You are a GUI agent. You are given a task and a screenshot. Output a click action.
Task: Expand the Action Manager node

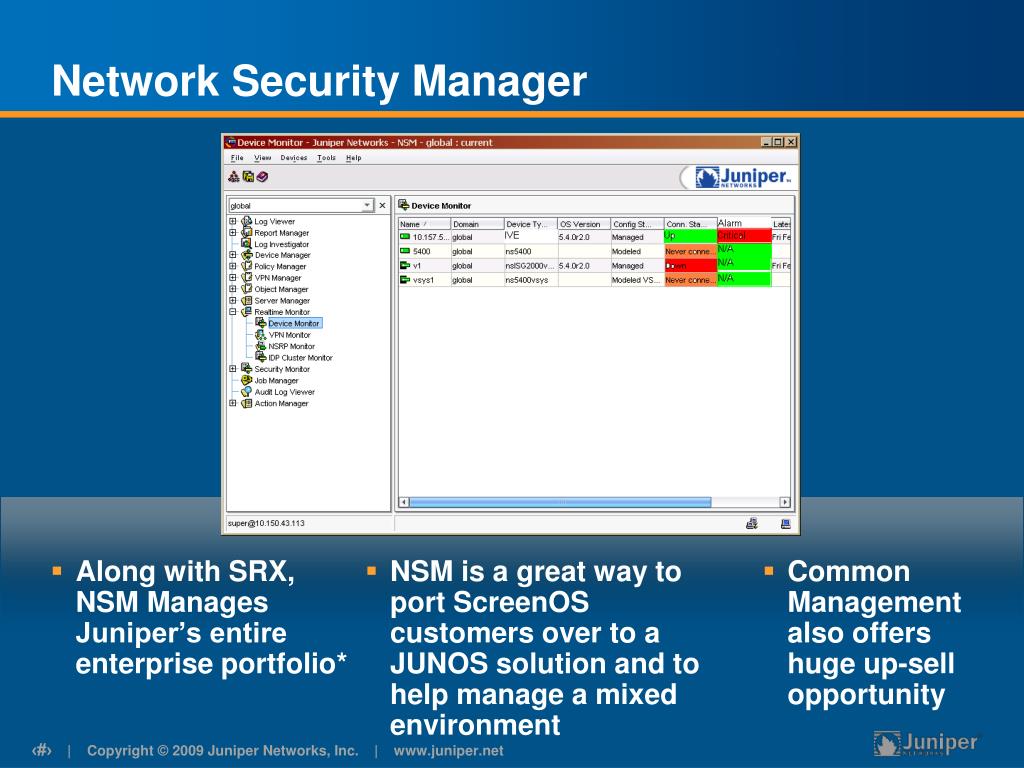(232, 404)
